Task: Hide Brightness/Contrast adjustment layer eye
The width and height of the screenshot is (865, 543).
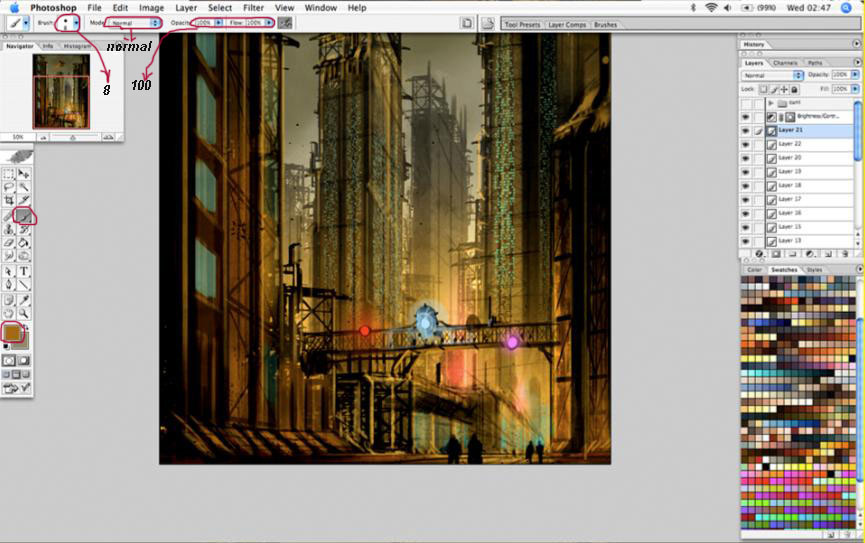Action: tap(746, 117)
